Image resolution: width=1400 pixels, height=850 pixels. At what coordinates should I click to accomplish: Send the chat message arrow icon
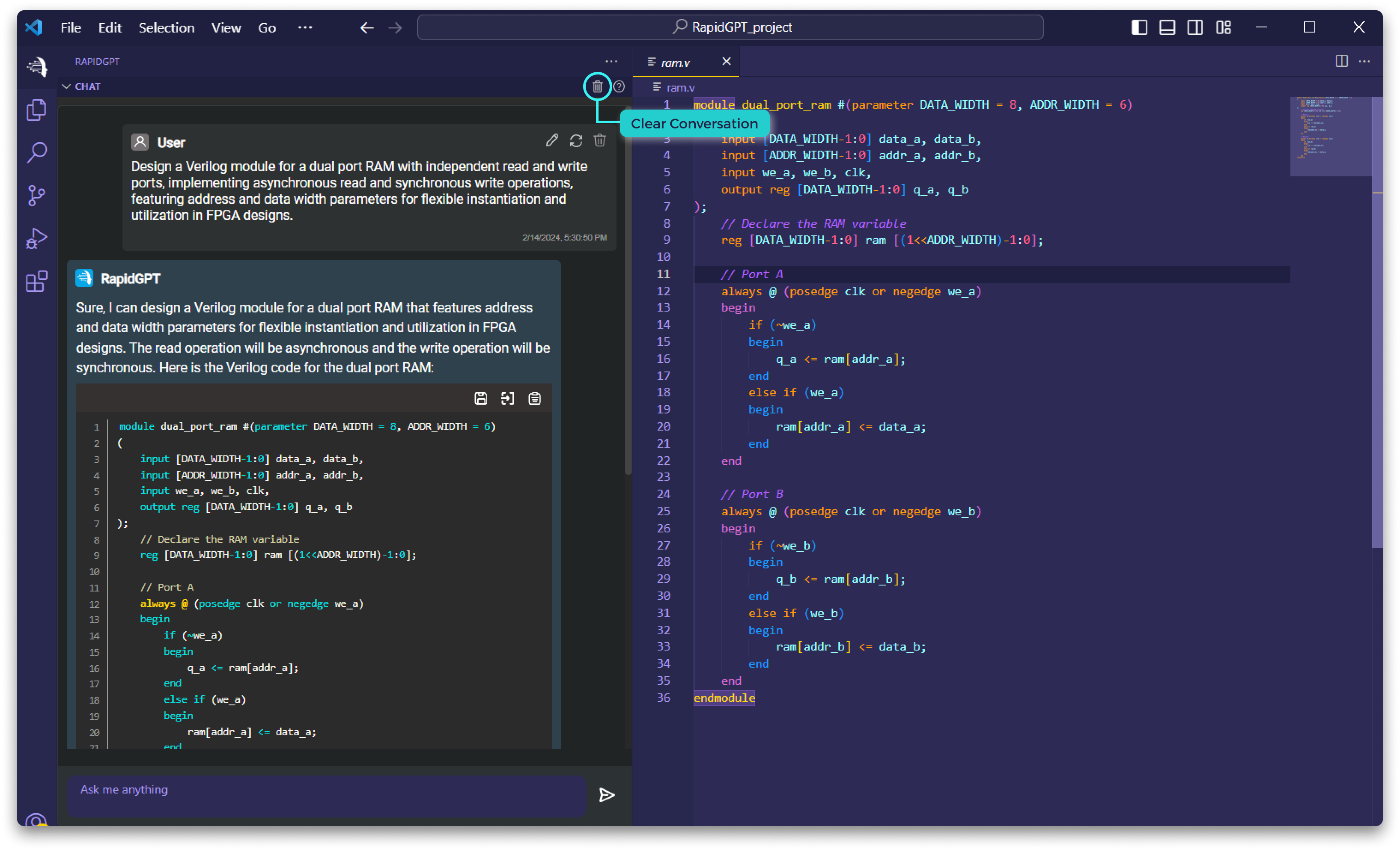pyautogui.click(x=607, y=795)
